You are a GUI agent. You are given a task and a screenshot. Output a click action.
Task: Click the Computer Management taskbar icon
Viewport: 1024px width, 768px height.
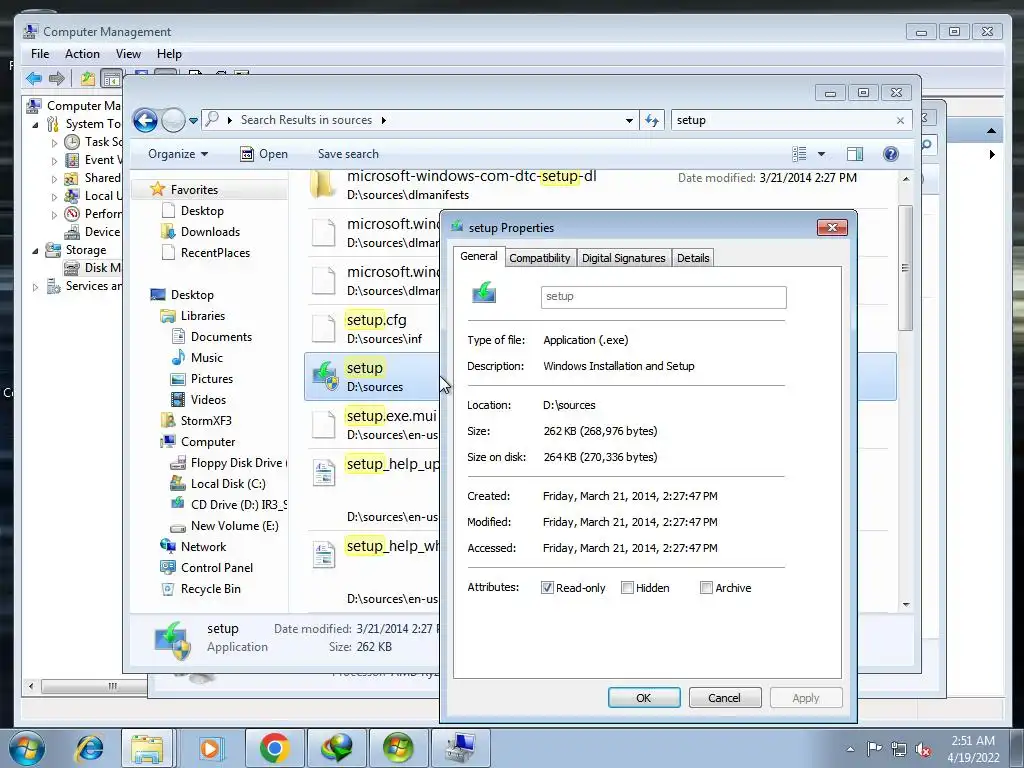tap(461, 748)
